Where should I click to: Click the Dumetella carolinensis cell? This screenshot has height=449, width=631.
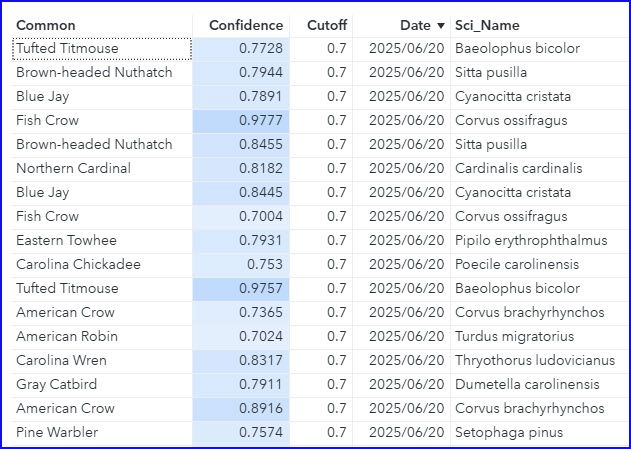tap(527, 384)
